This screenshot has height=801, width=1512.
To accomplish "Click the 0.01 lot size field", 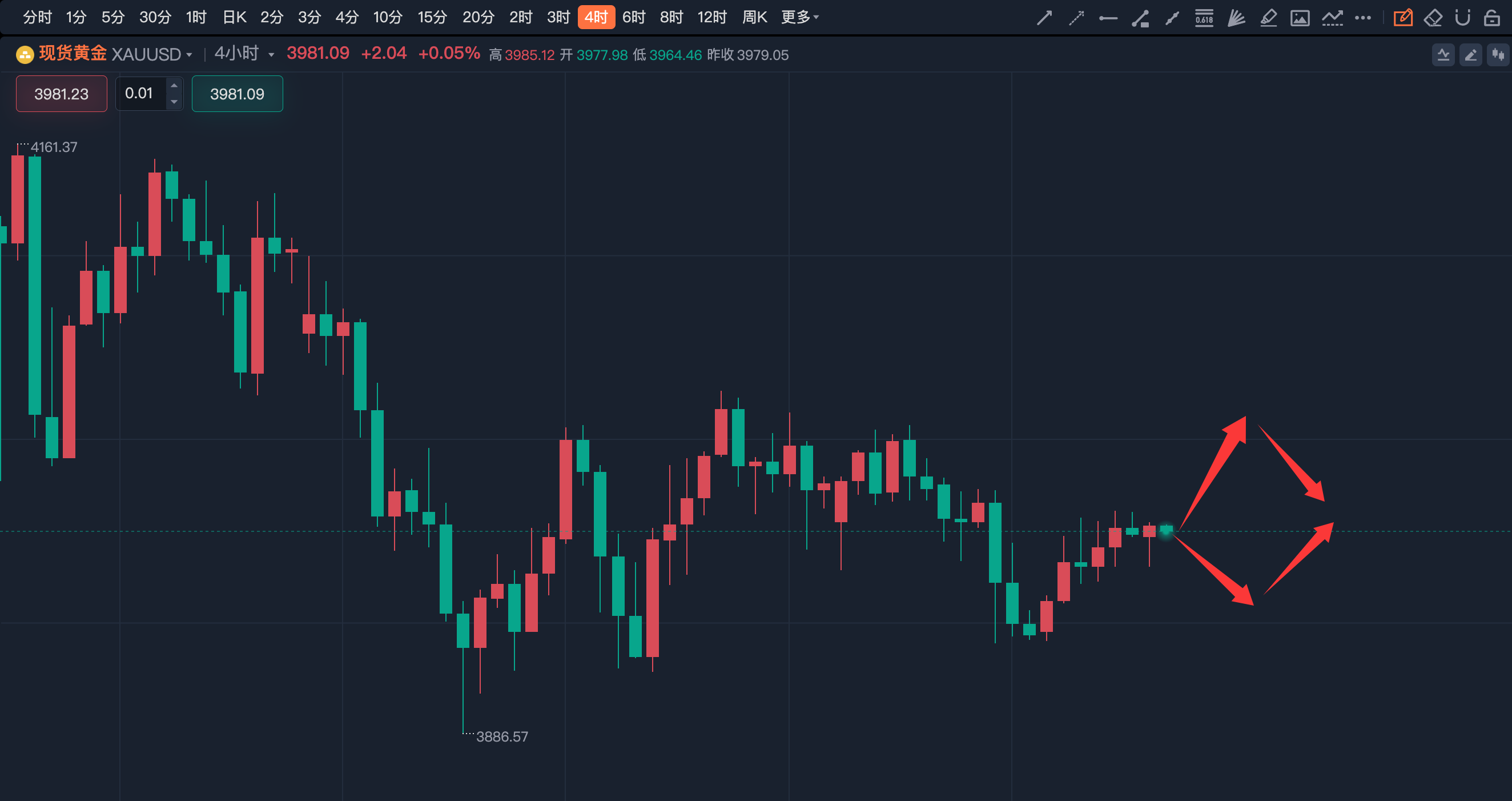I will click(x=140, y=93).
